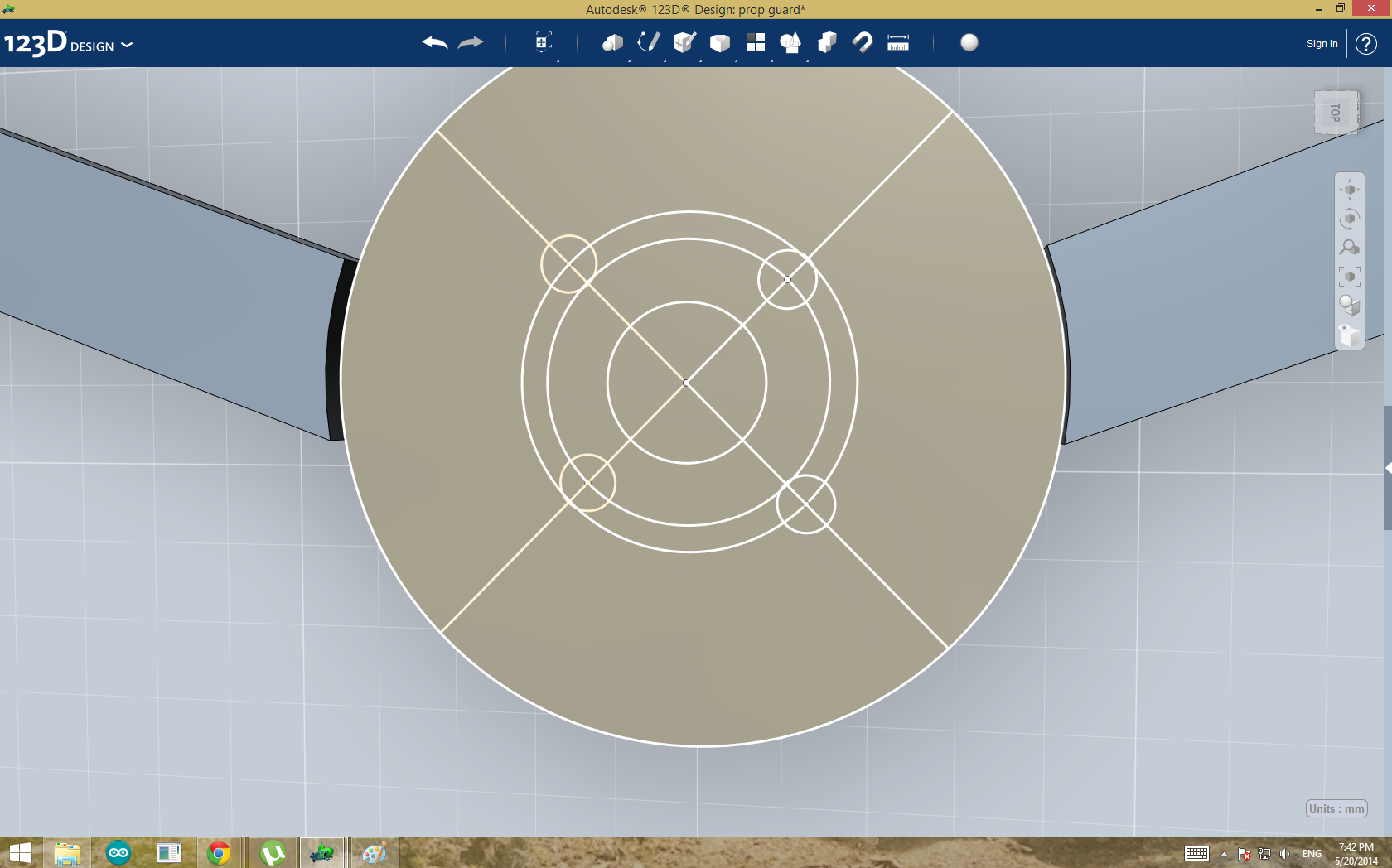Fit the model to view
The width and height of the screenshot is (1392, 868).
(1350, 277)
